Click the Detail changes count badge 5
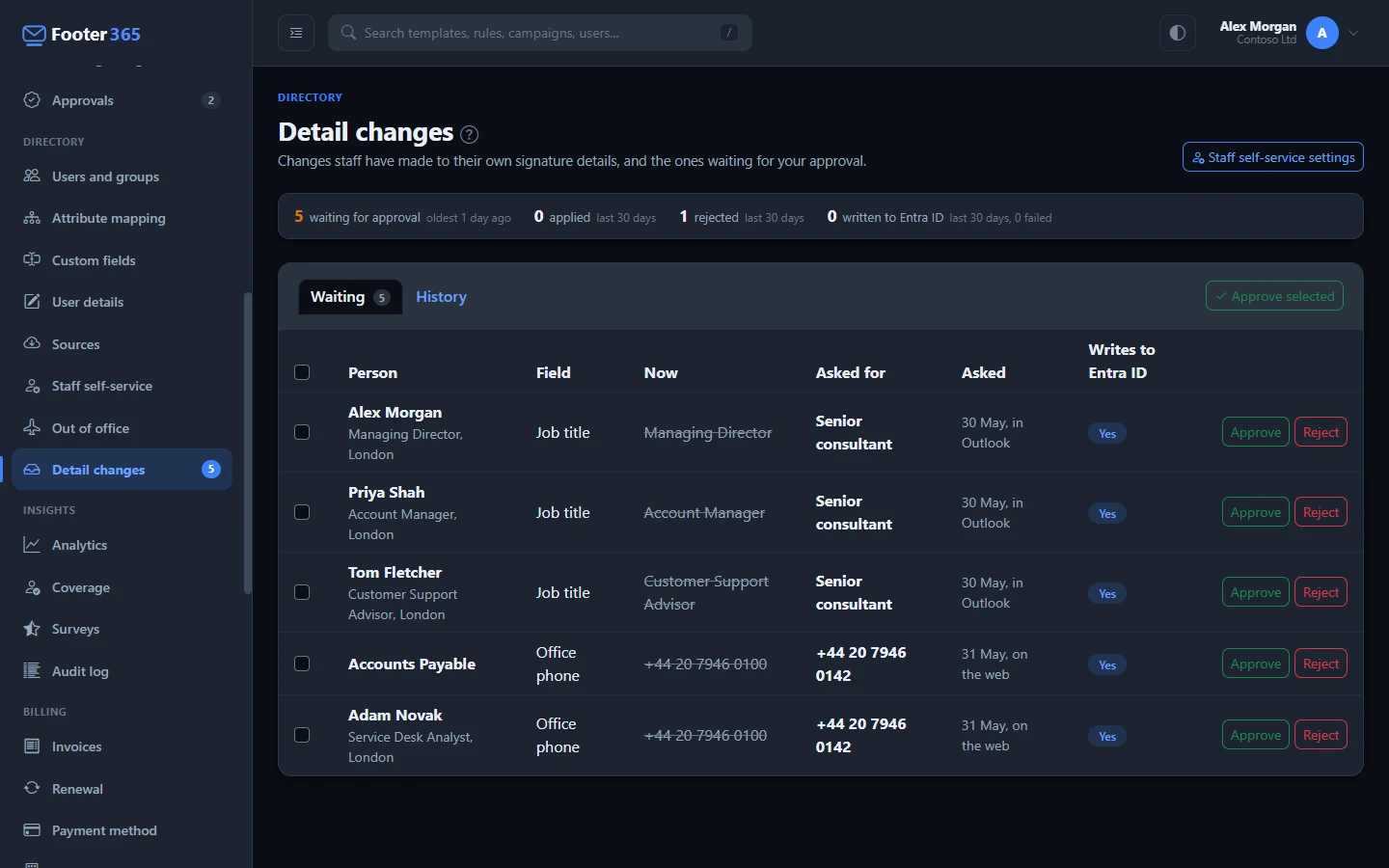 pyautogui.click(x=210, y=470)
